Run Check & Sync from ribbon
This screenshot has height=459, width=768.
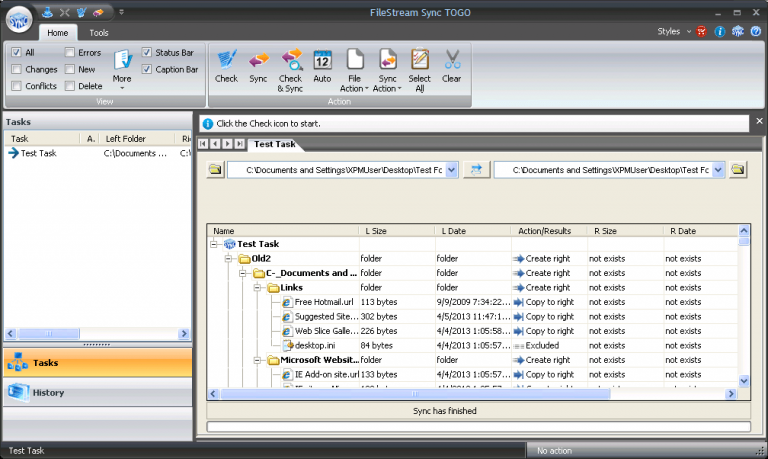[290, 71]
